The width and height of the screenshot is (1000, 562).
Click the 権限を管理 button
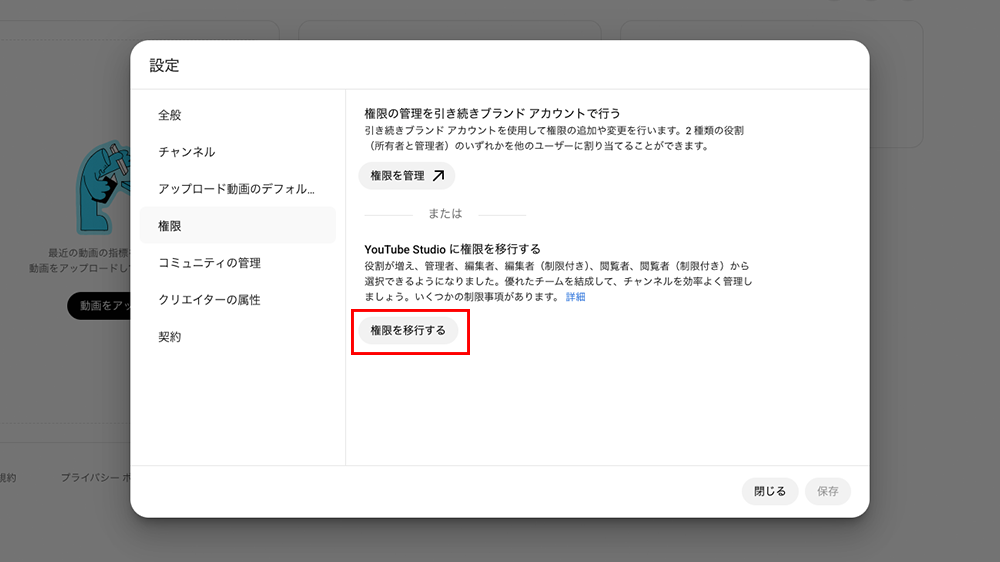tap(406, 175)
